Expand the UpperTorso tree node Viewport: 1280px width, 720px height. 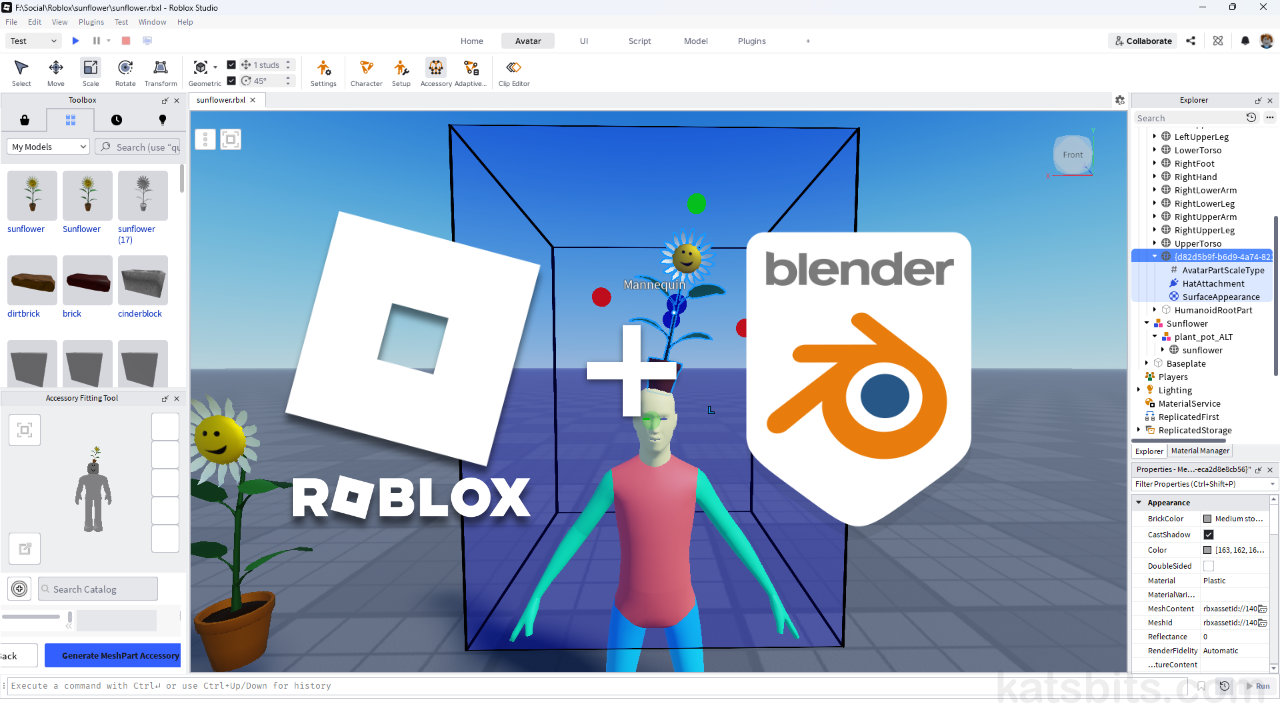tap(1154, 244)
